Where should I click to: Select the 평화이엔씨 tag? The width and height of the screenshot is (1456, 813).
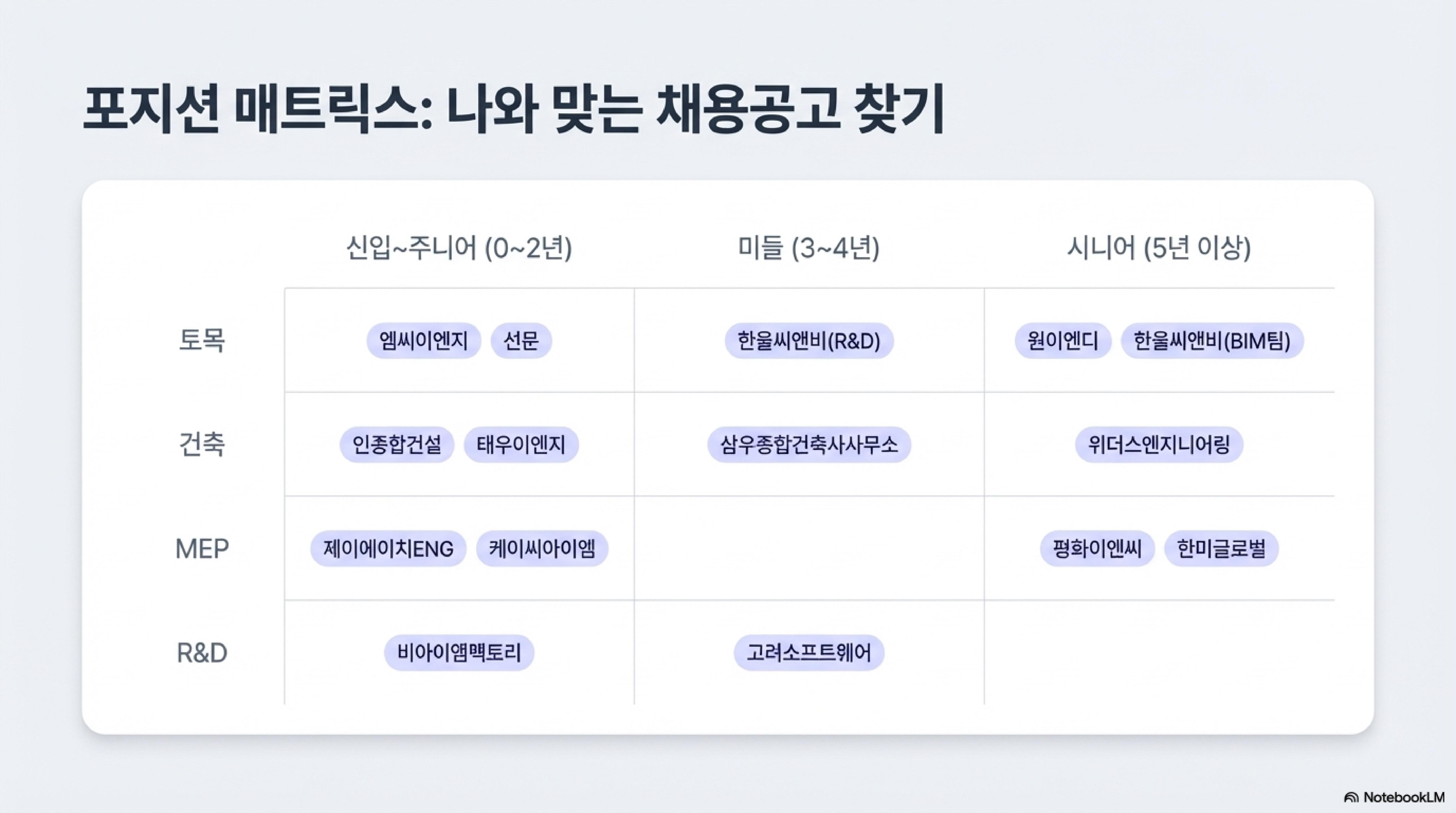coord(1097,549)
